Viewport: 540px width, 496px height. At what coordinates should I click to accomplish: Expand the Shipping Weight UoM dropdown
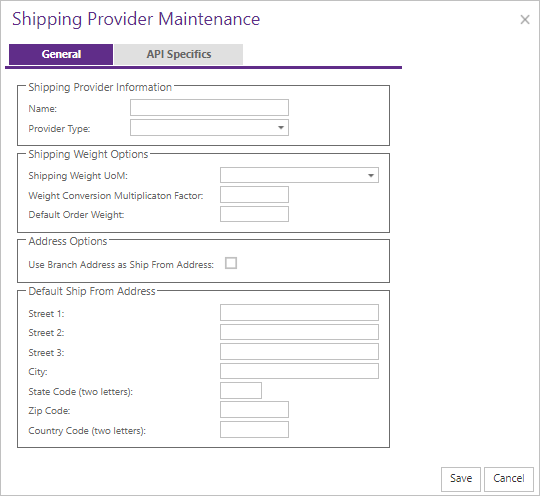[371, 175]
